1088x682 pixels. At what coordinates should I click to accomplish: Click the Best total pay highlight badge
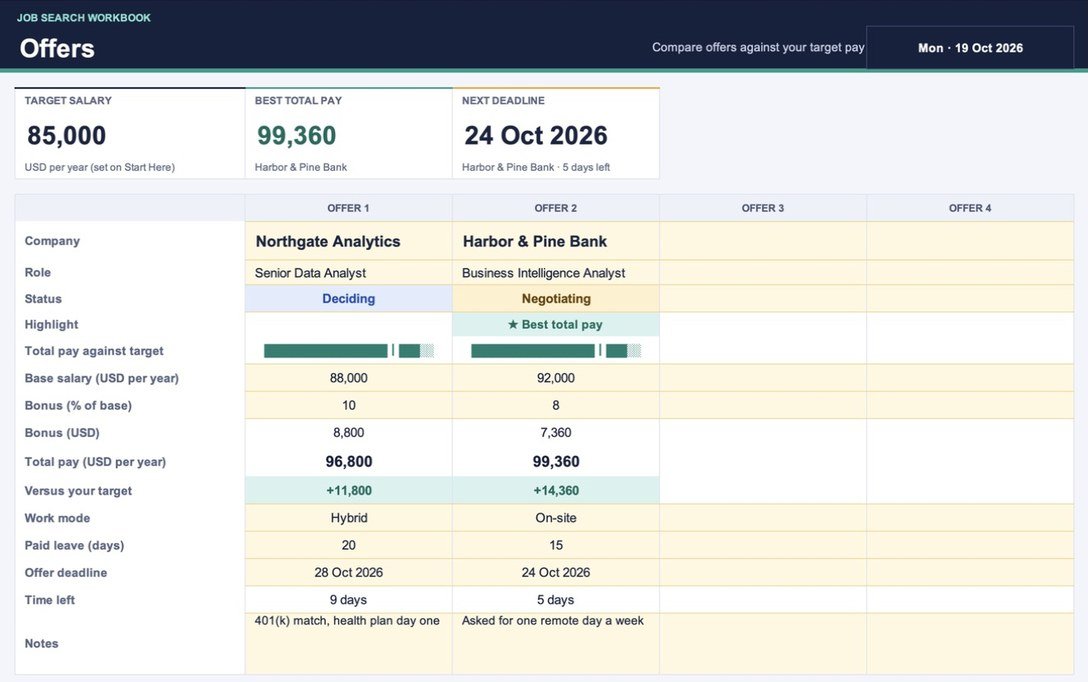(x=556, y=324)
